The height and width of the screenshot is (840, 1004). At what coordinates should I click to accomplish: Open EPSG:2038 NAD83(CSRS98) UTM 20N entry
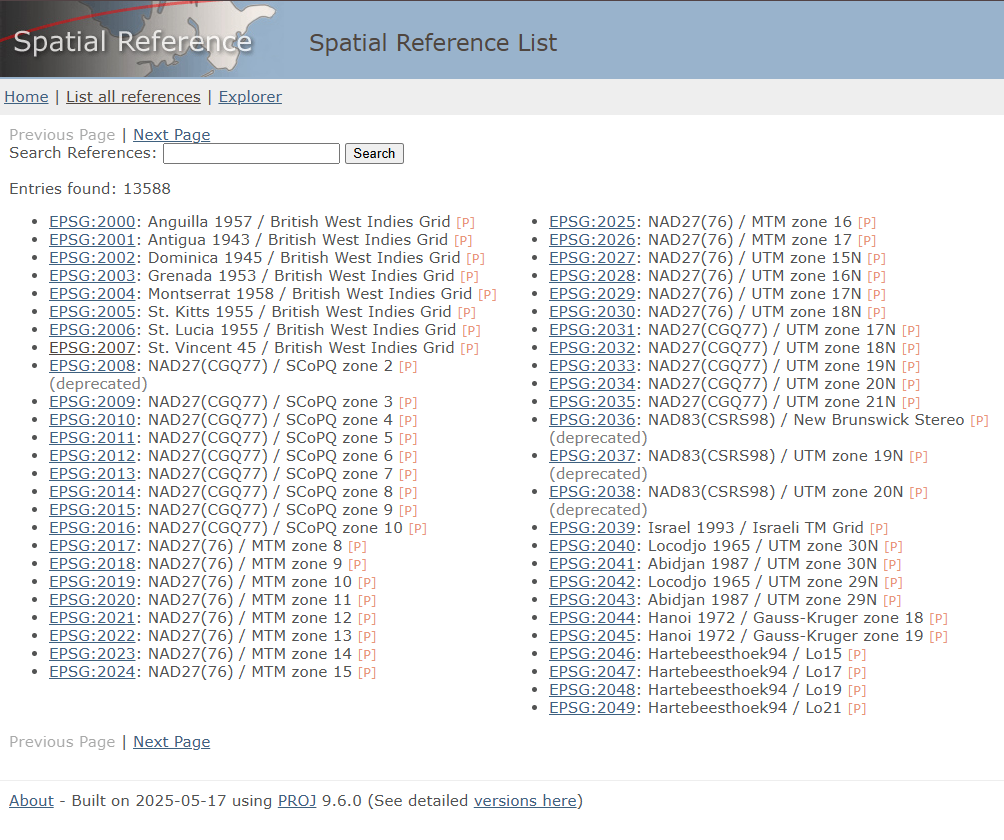pyautogui.click(x=592, y=492)
